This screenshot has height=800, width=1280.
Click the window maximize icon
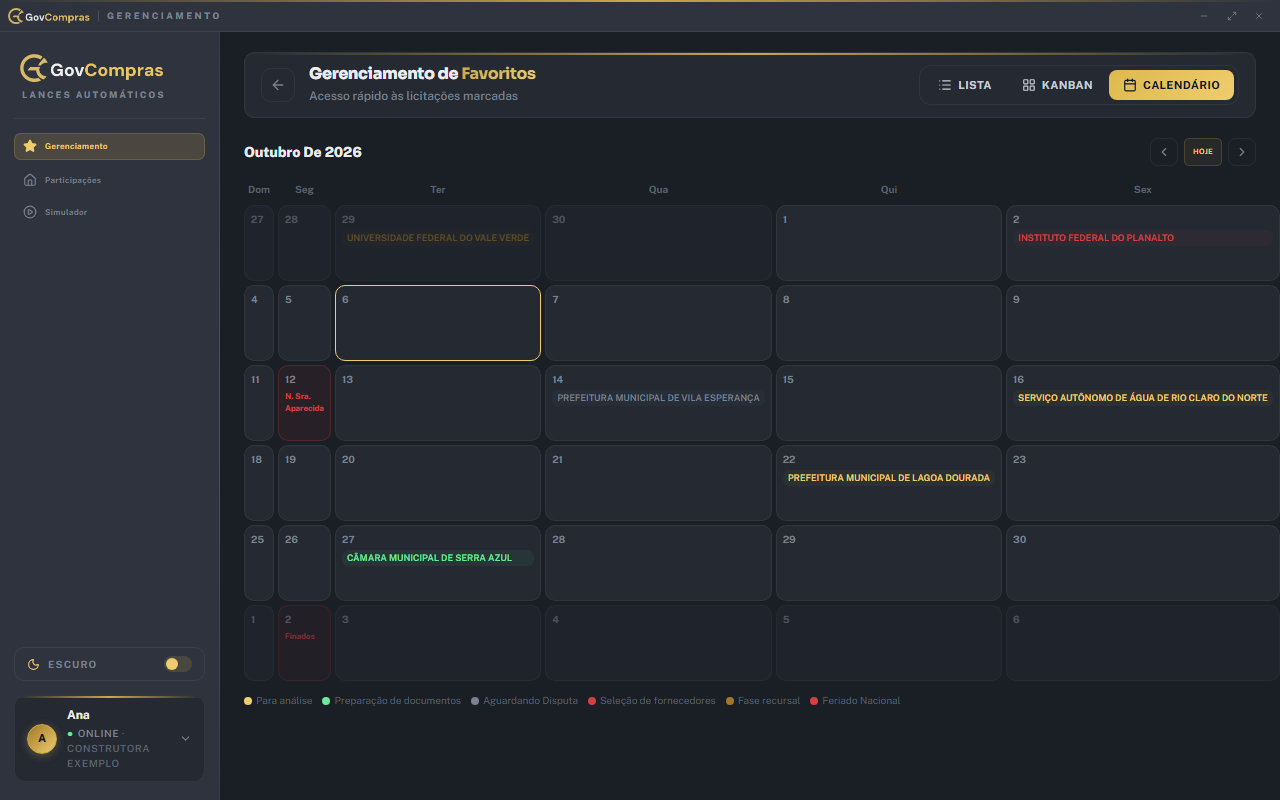(1232, 16)
